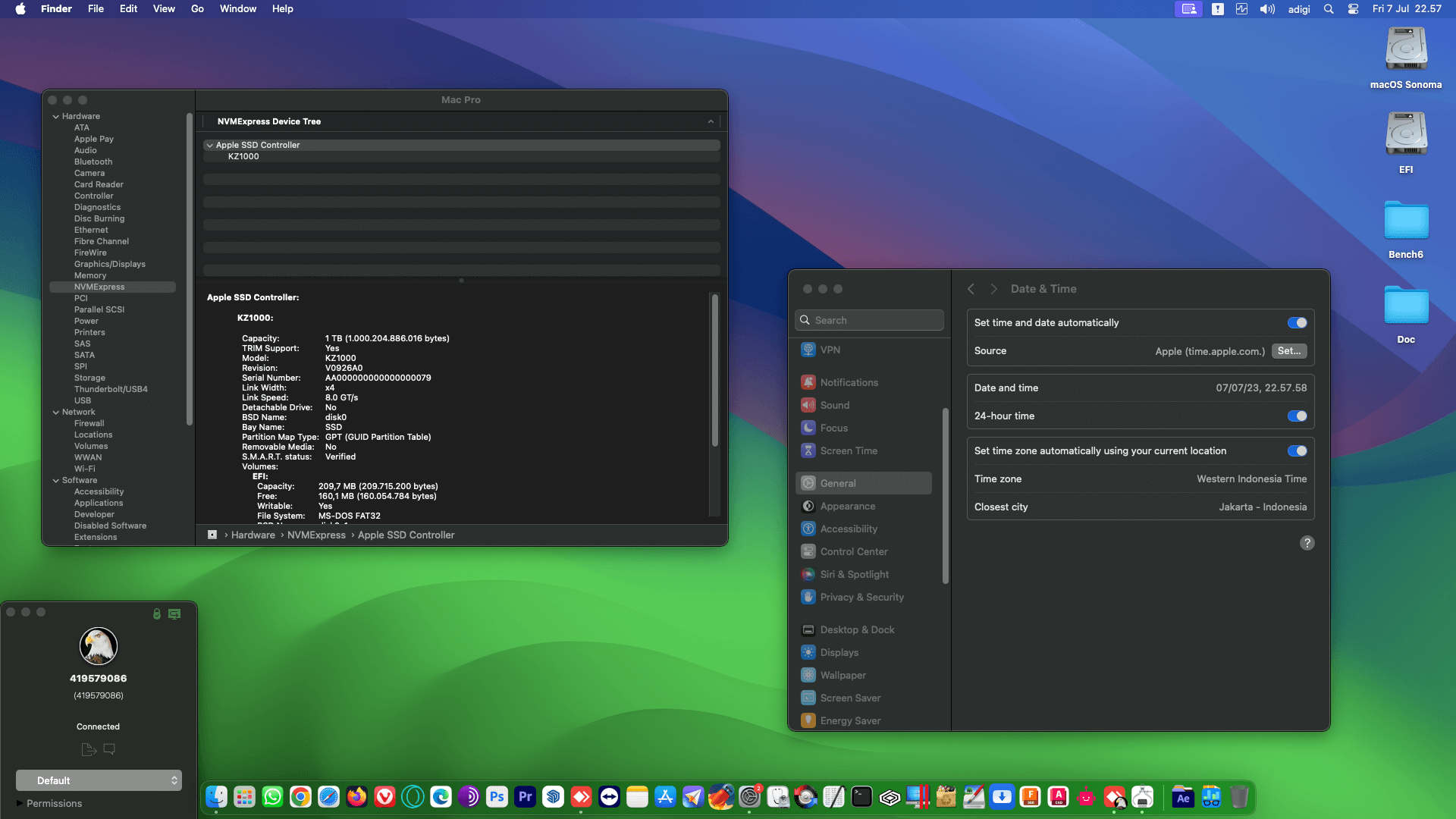This screenshot has height=819, width=1456.
Task: Click the green lock icon in AnyDesk panel
Action: (x=157, y=613)
